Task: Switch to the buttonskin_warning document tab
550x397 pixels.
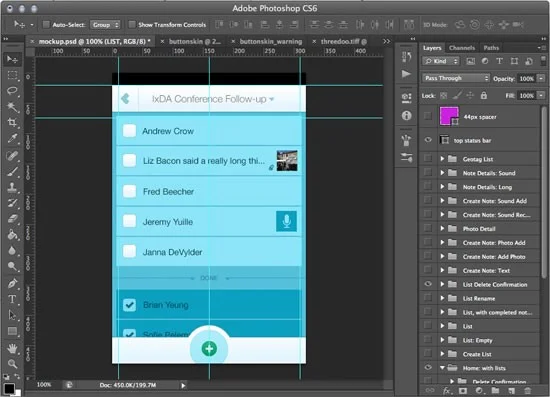Action: coord(270,41)
